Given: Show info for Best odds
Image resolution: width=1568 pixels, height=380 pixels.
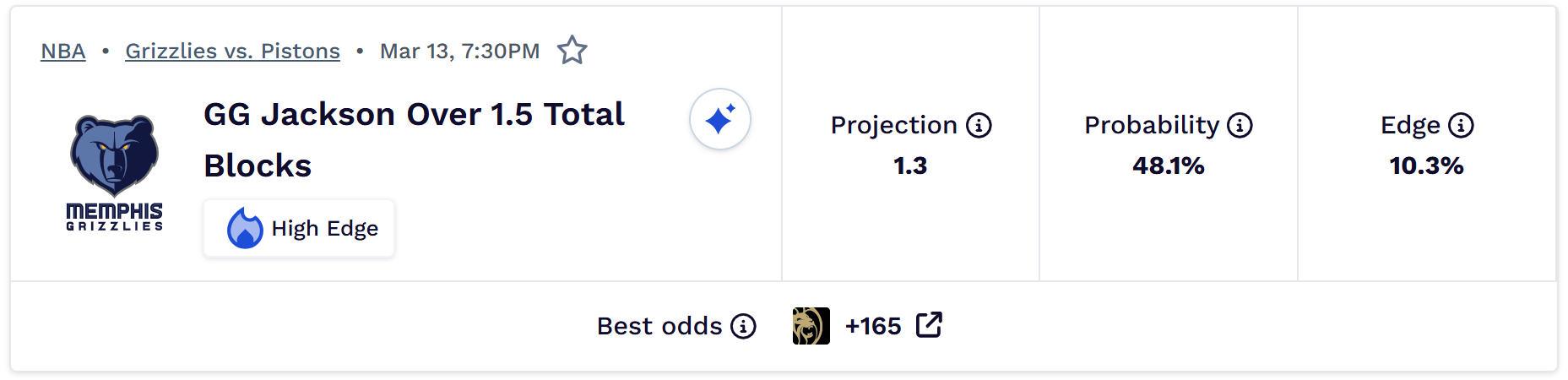Looking at the screenshot, I should coord(743,326).
